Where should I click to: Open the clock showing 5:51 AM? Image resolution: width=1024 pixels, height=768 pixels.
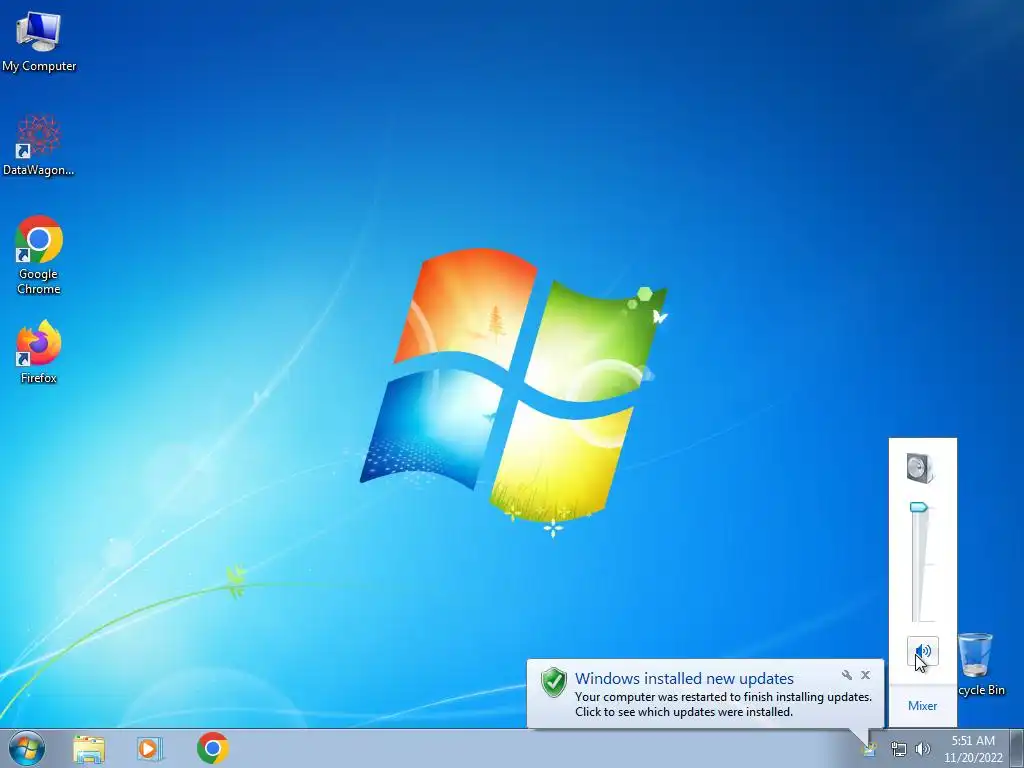[973, 749]
